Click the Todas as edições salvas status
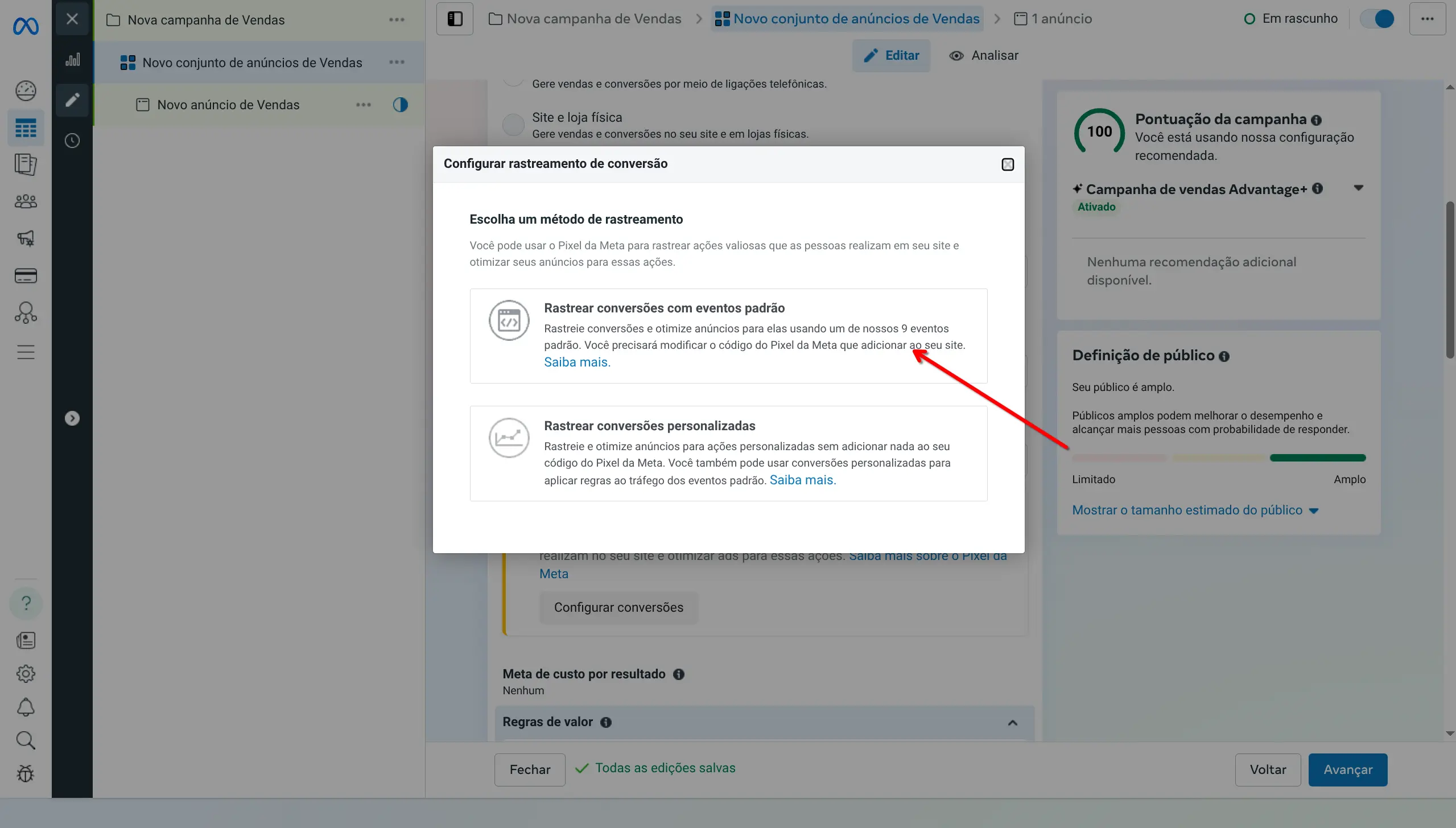Image resolution: width=1456 pixels, height=828 pixels. 655,768
